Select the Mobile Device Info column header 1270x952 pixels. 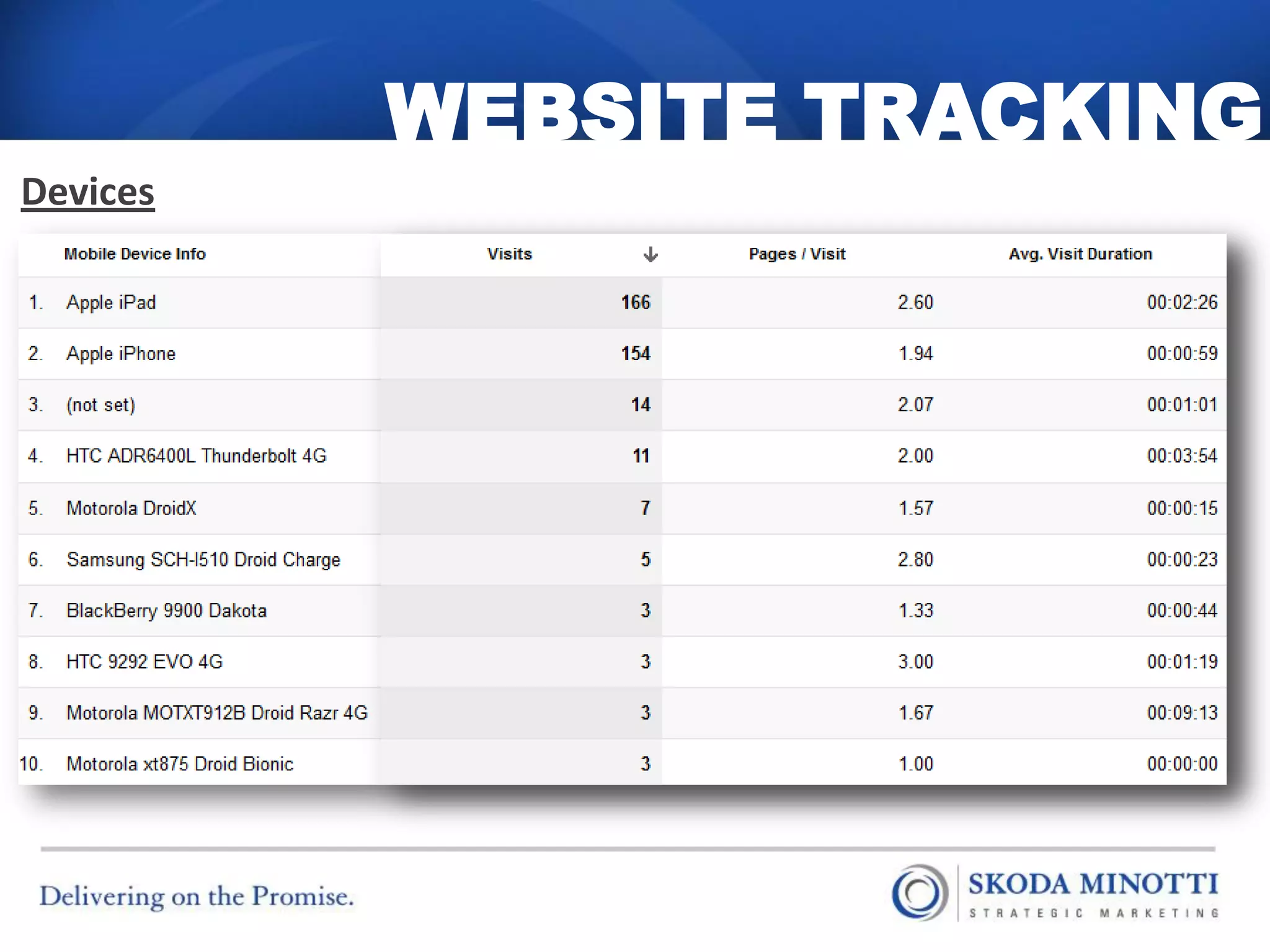point(135,254)
